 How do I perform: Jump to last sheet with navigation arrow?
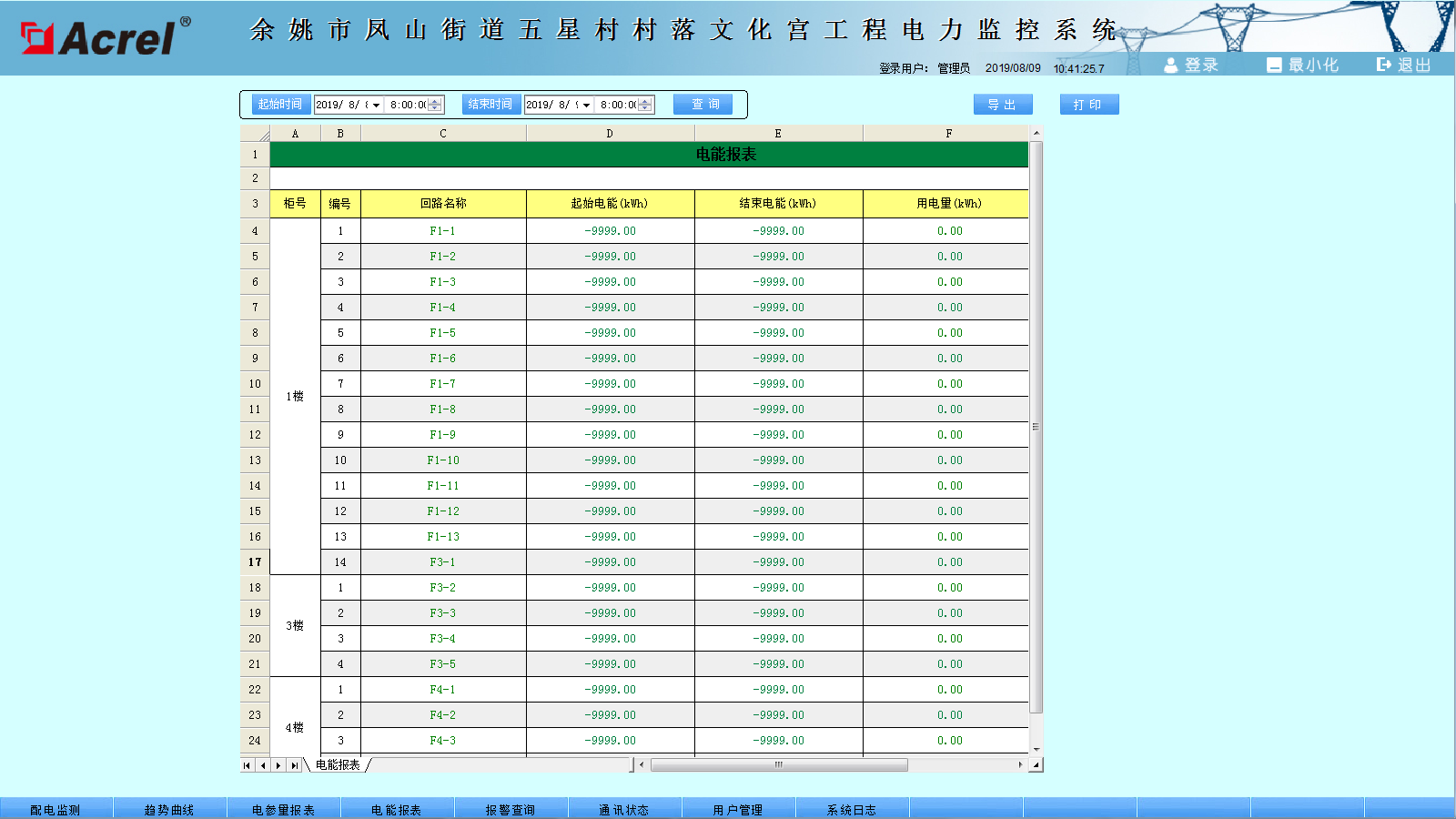pos(294,765)
